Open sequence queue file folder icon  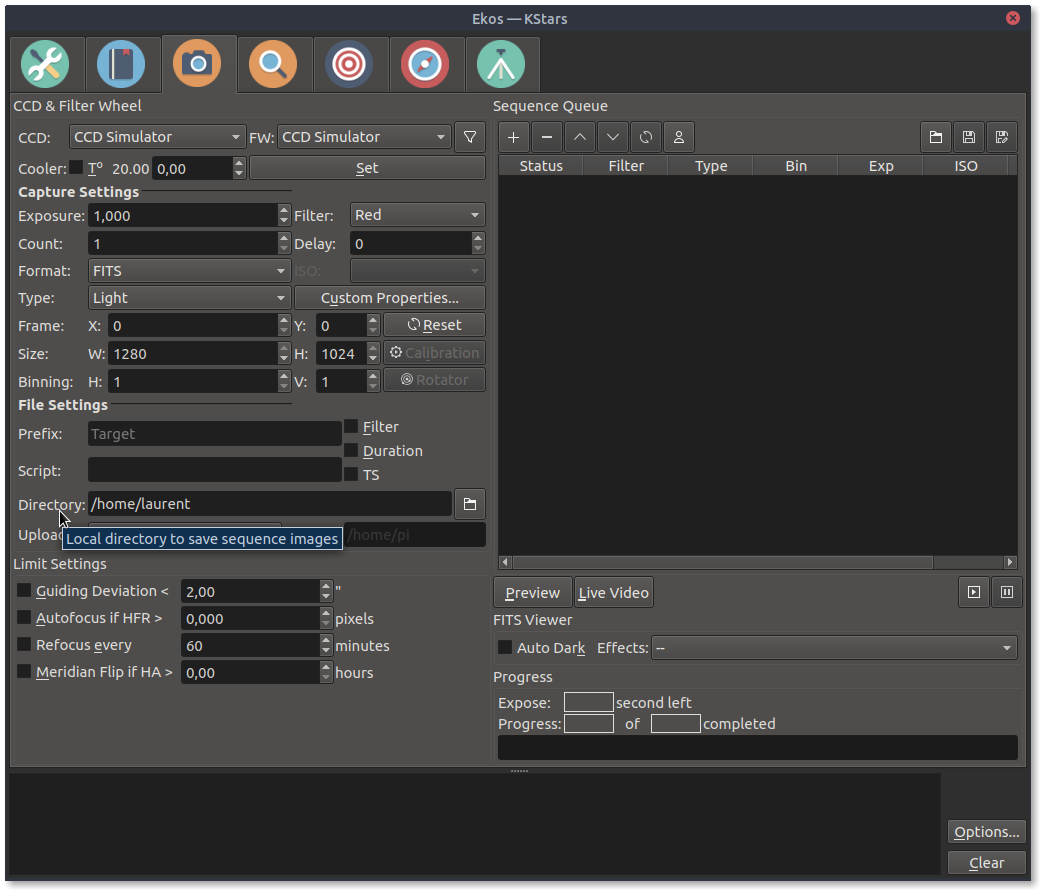(x=935, y=137)
